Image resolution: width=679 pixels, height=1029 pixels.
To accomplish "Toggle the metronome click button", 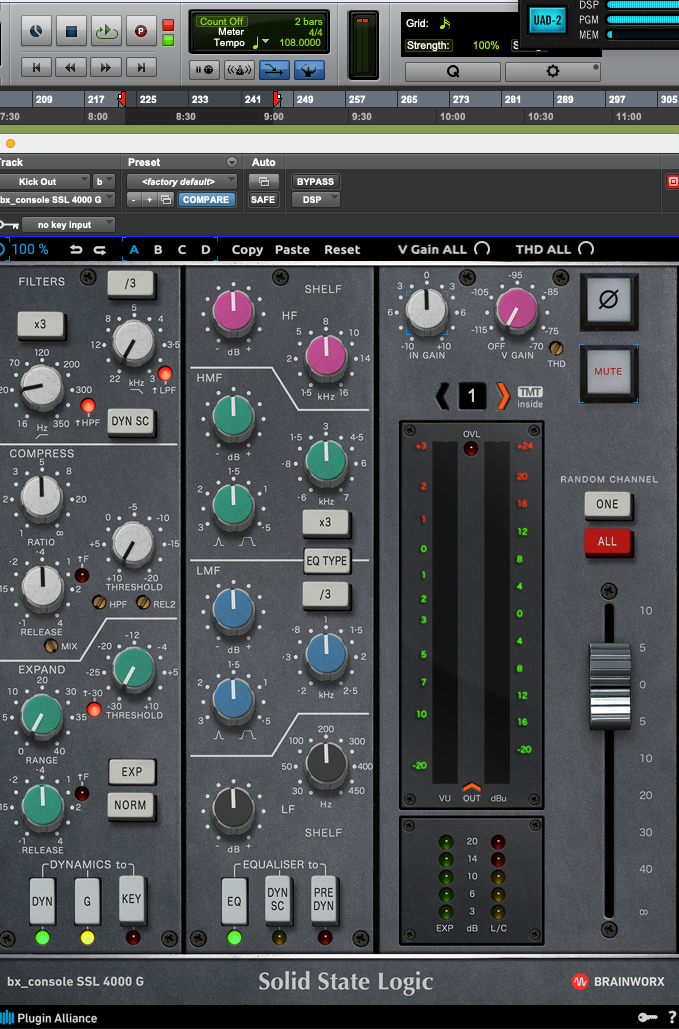I will pos(239,70).
